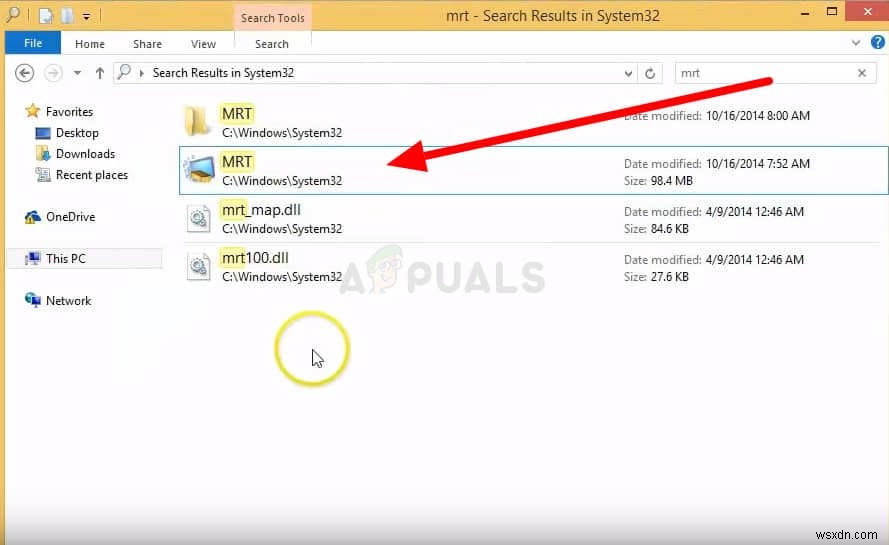Click the Desktop icon in Favorites
Image resolution: width=889 pixels, height=545 pixels.
tap(43, 133)
